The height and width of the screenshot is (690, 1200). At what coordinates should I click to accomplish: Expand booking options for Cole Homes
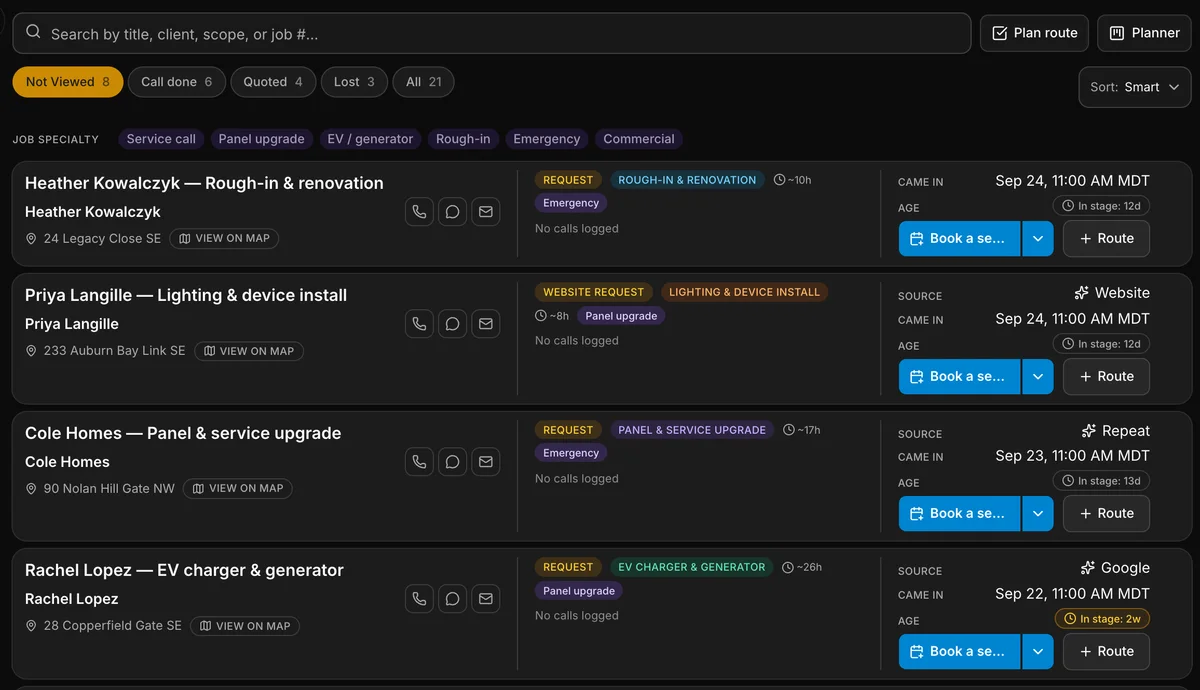[x=1037, y=514]
